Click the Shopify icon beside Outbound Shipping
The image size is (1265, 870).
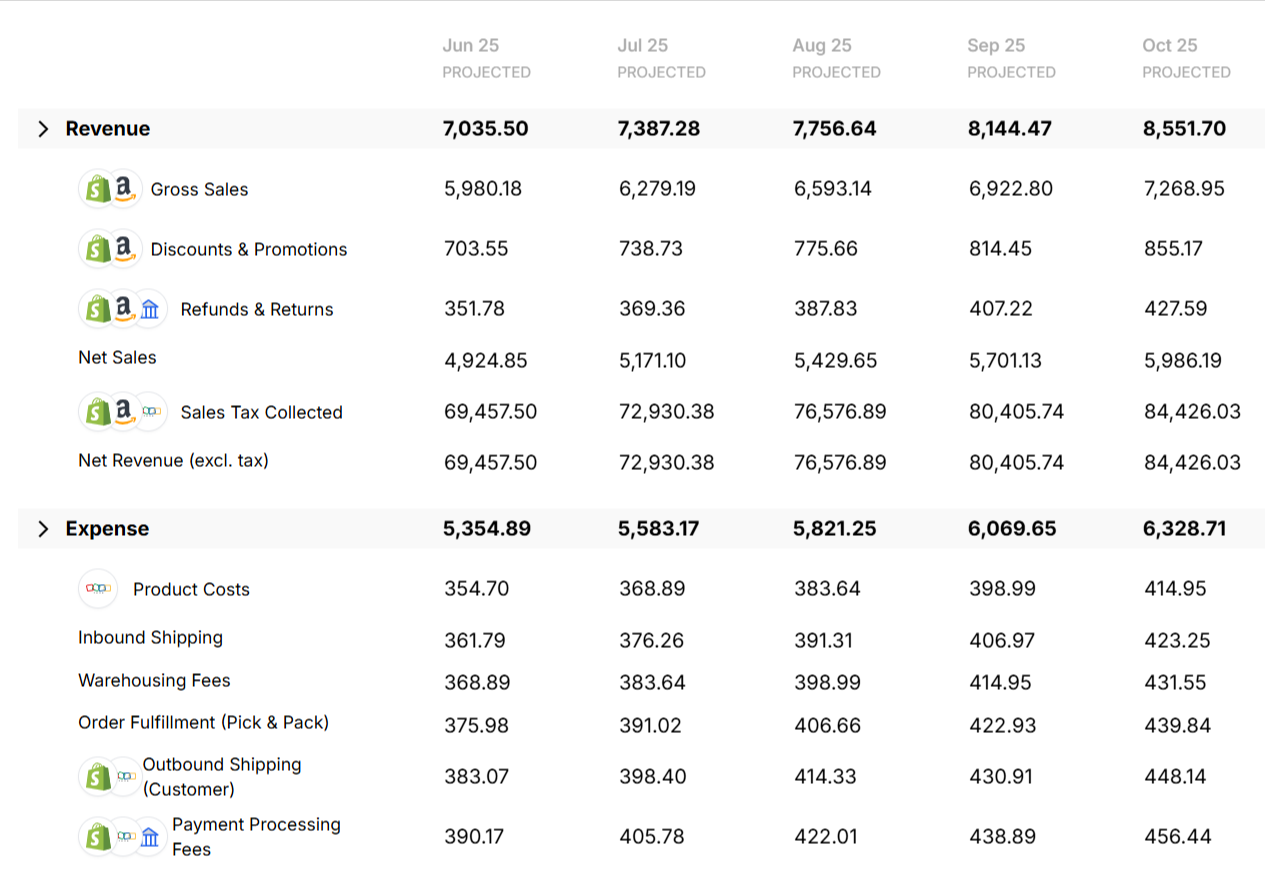point(97,777)
